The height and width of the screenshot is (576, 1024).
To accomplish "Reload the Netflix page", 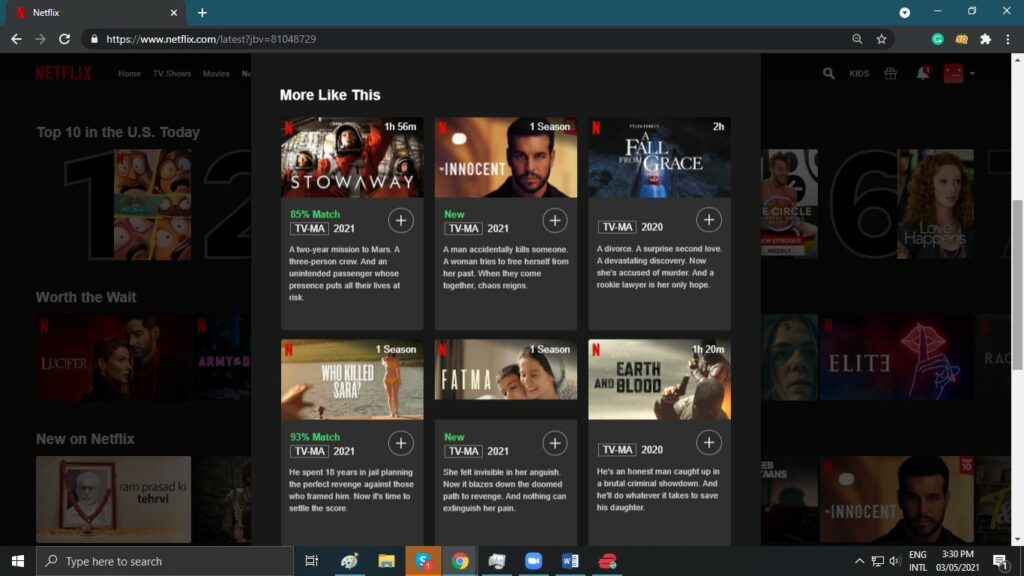I will point(65,39).
